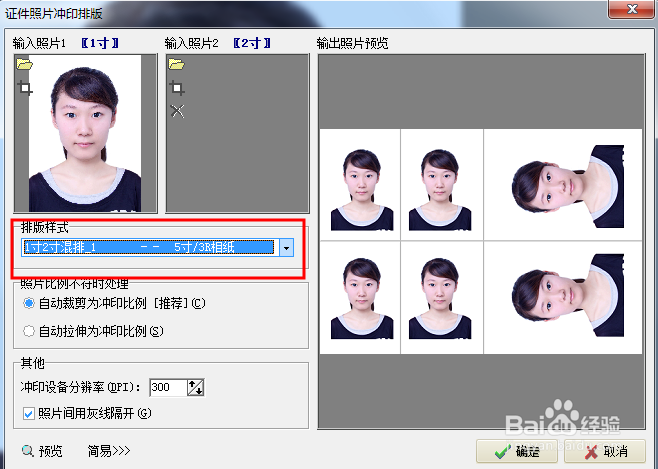Image resolution: width=658 pixels, height=469 pixels.
Task: Click bottom-left 1-inch photo in output preview
Action: pyautogui.click(x=362, y=298)
